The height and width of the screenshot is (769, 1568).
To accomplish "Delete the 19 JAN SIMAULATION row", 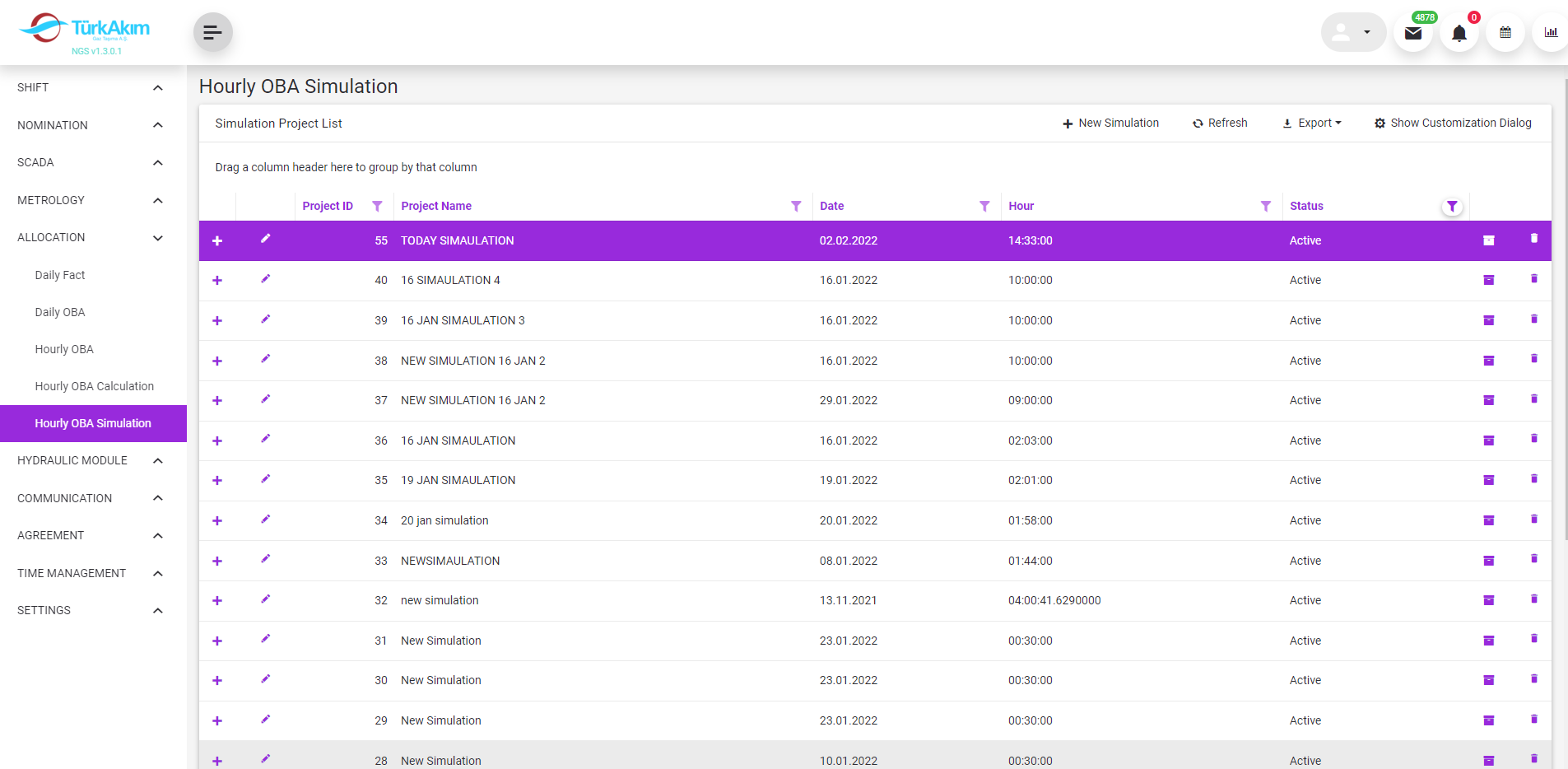I will (x=1533, y=479).
